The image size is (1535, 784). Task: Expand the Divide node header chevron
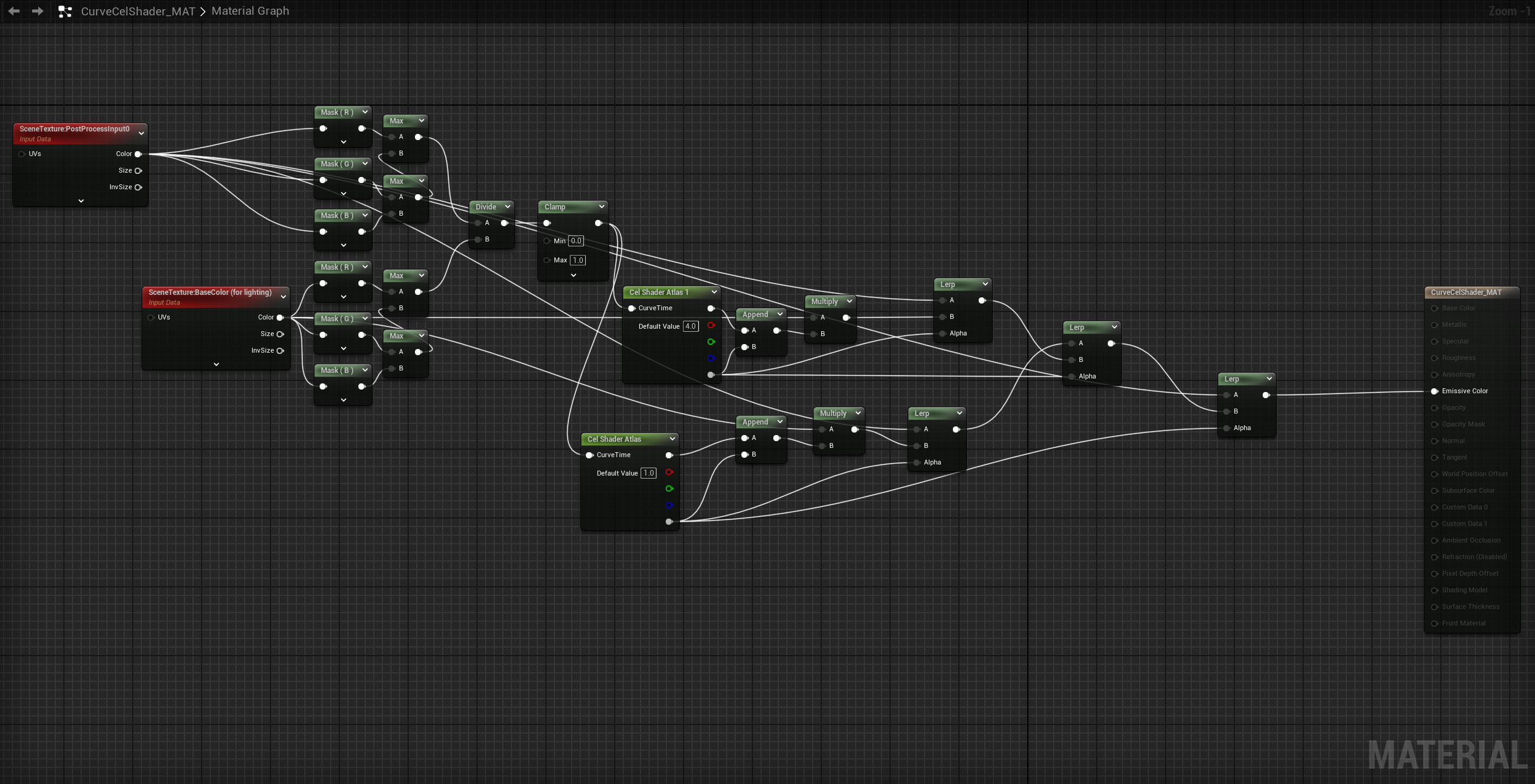[x=507, y=206]
